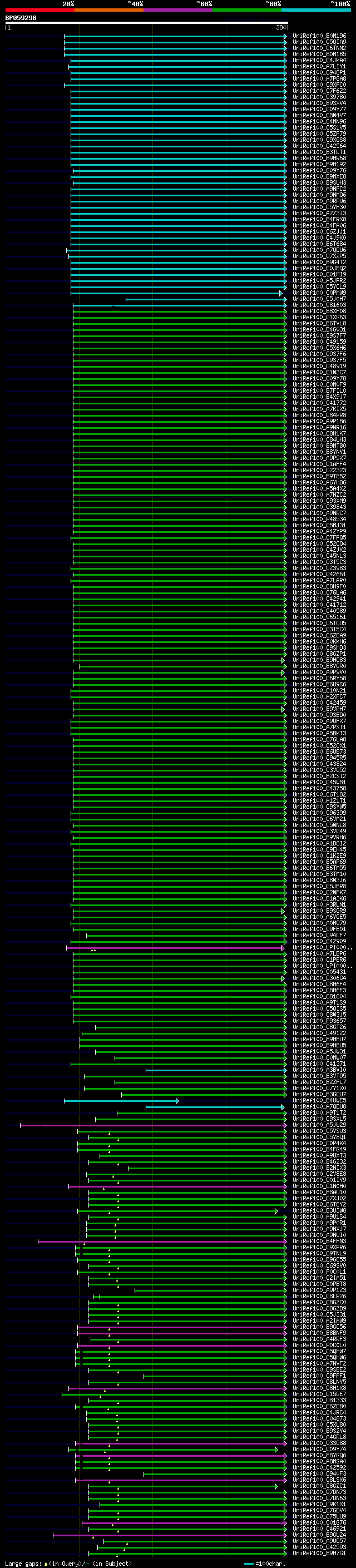This screenshot has width=356, height=1568.
Task: Click hit label UniRef100_C5J0H7
Action: pyautogui.click(x=319, y=299)
